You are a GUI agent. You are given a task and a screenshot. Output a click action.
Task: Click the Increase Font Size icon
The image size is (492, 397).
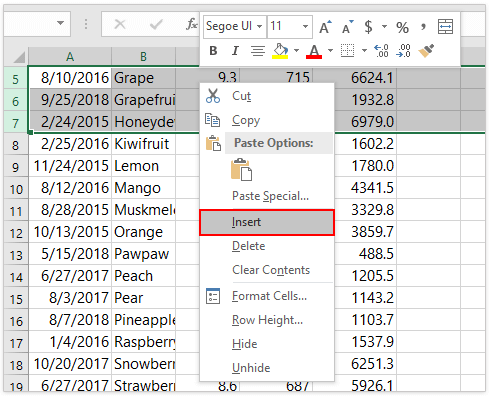325,27
